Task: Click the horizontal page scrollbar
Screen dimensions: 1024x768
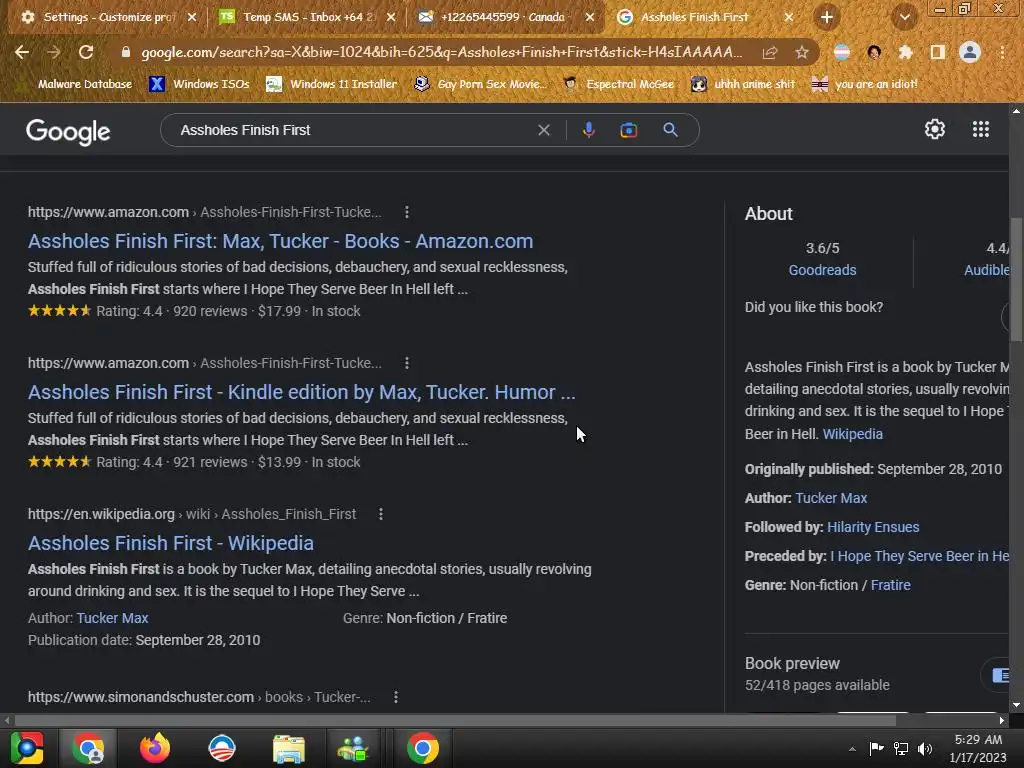Action: pyautogui.click(x=455, y=720)
